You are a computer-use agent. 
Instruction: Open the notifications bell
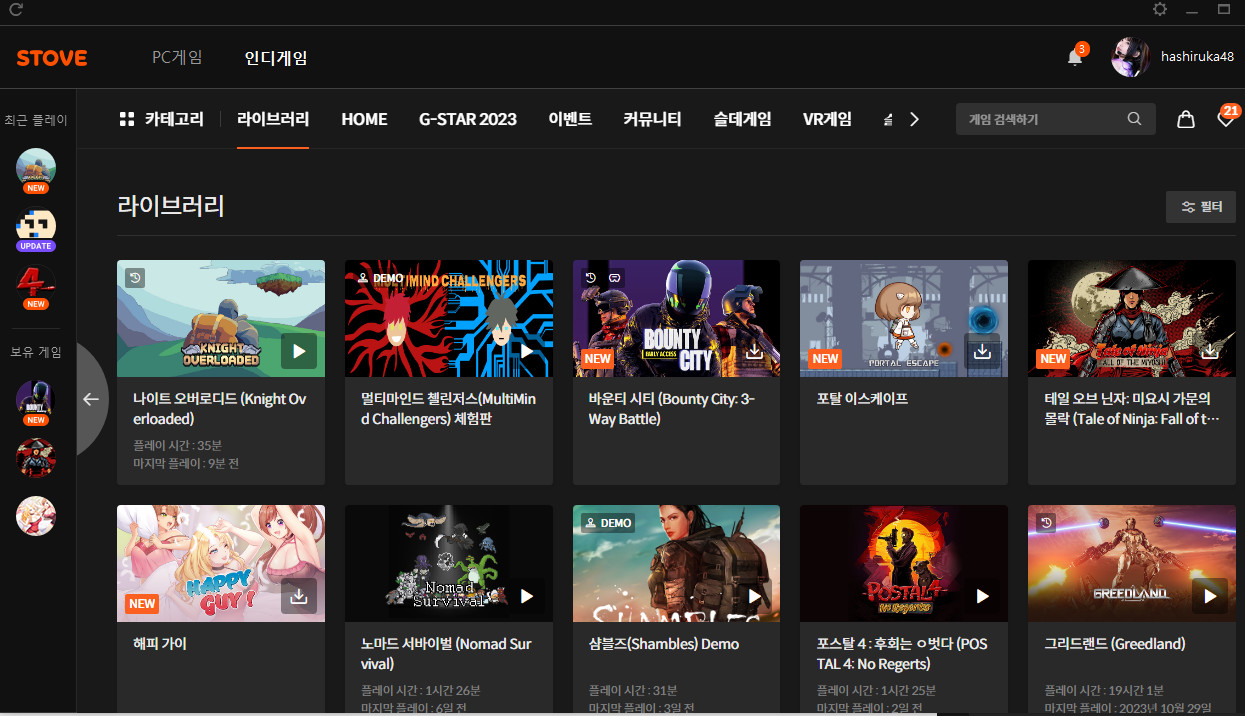[x=1075, y=57]
